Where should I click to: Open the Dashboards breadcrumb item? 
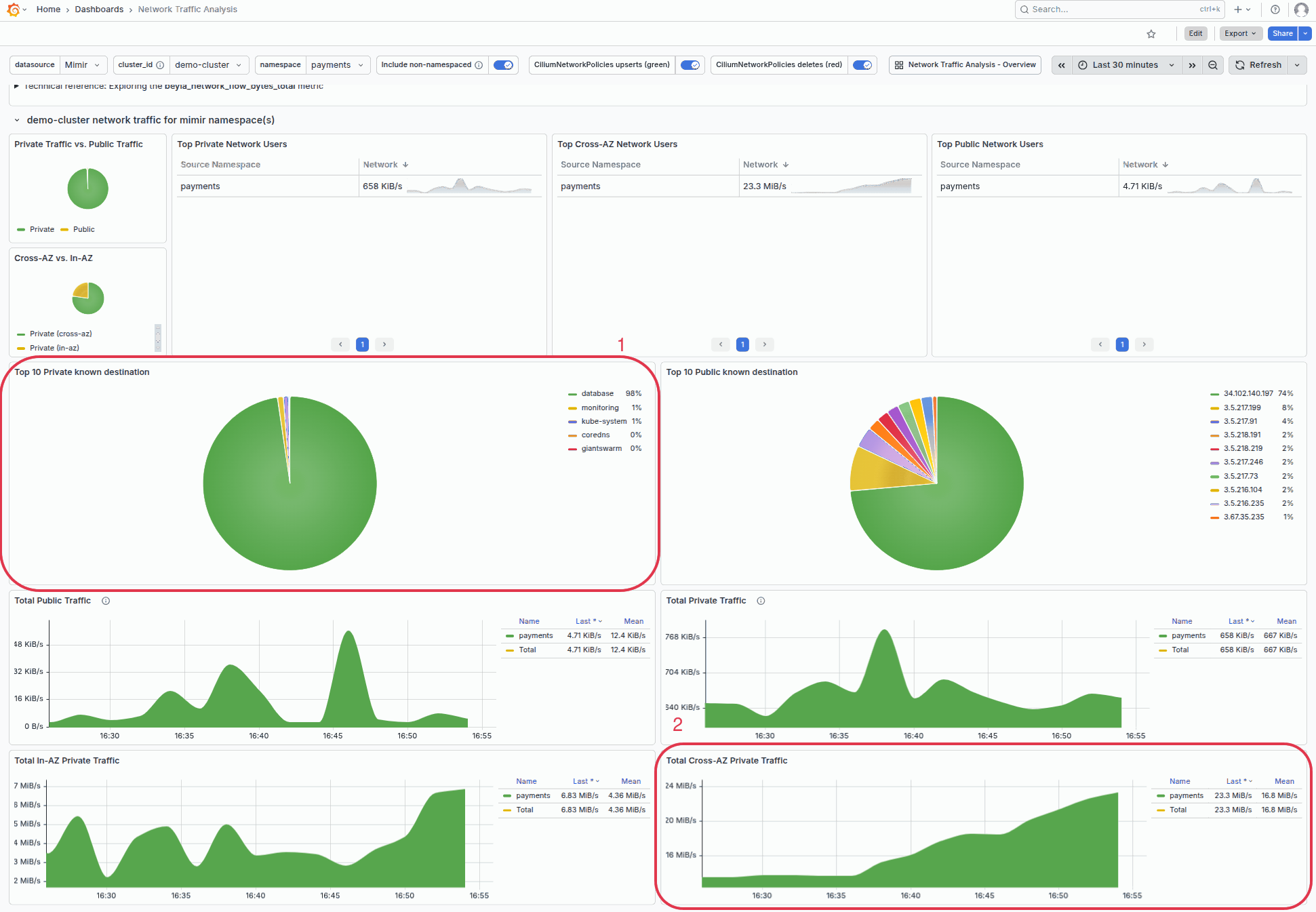coord(99,9)
